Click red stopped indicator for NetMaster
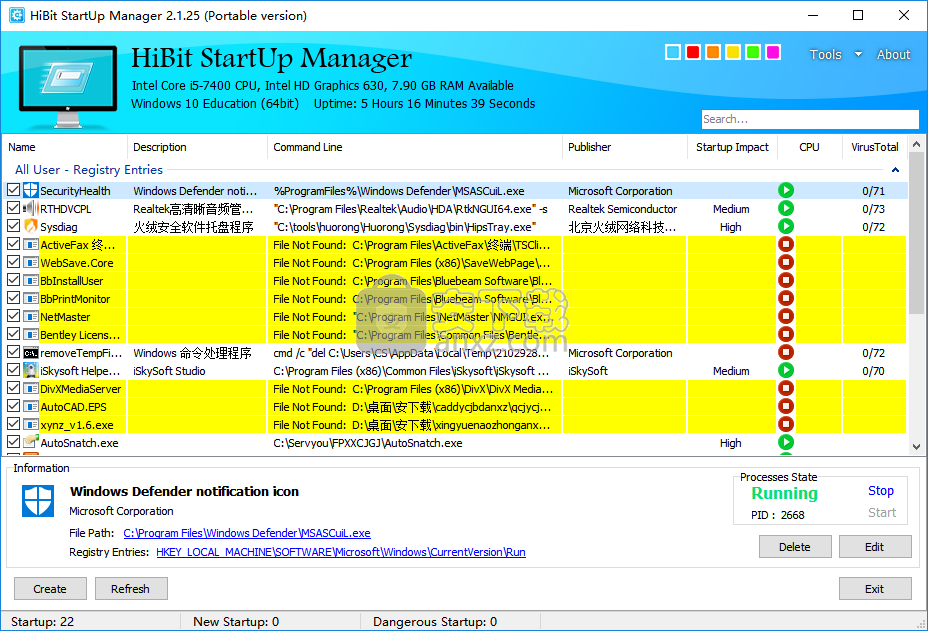This screenshot has width=928, height=631. click(x=786, y=316)
